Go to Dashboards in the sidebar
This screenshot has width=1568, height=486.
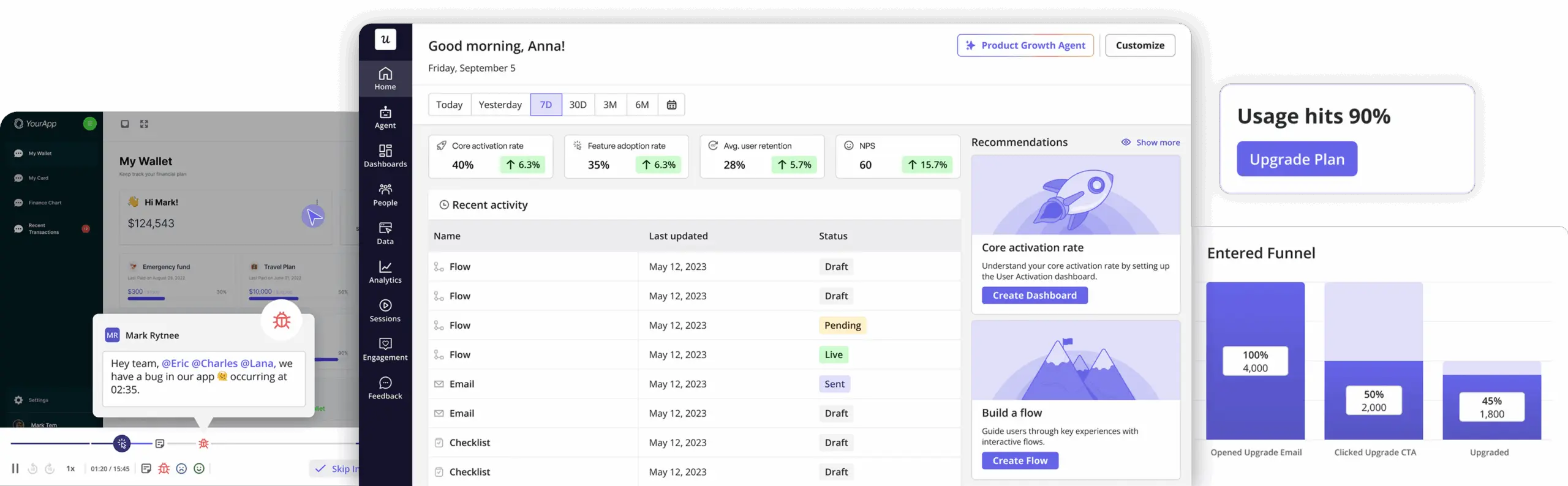tap(385, 156)
